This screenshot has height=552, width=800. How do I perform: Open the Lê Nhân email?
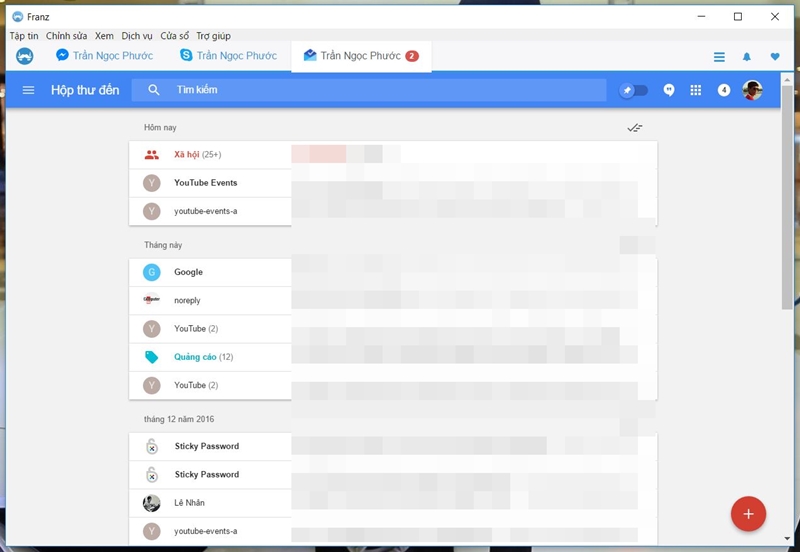393,503
